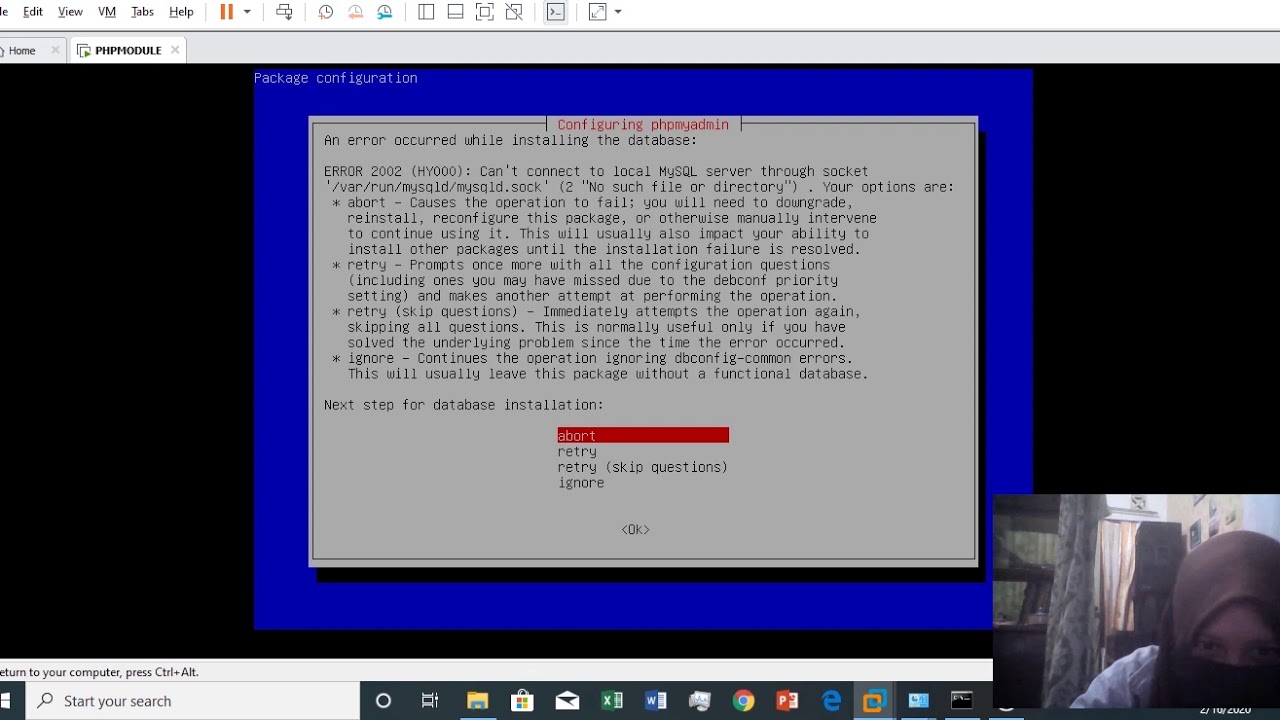Viewport: 1280px width, 720px height.
Task: Expand stretch display options dropdown arrow
Action: tap(618, 12)
